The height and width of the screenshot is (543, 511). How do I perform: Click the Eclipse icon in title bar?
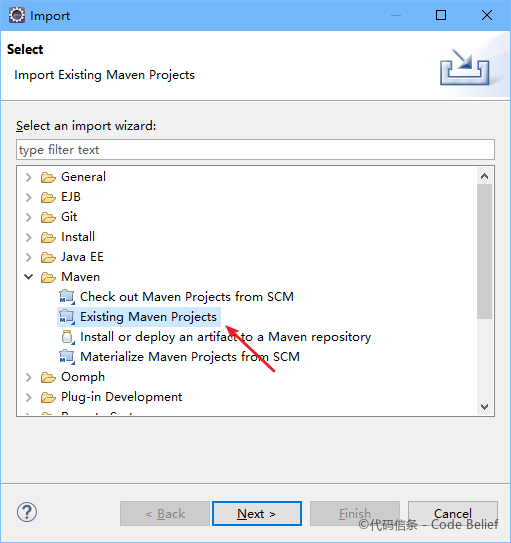(17, 16)
